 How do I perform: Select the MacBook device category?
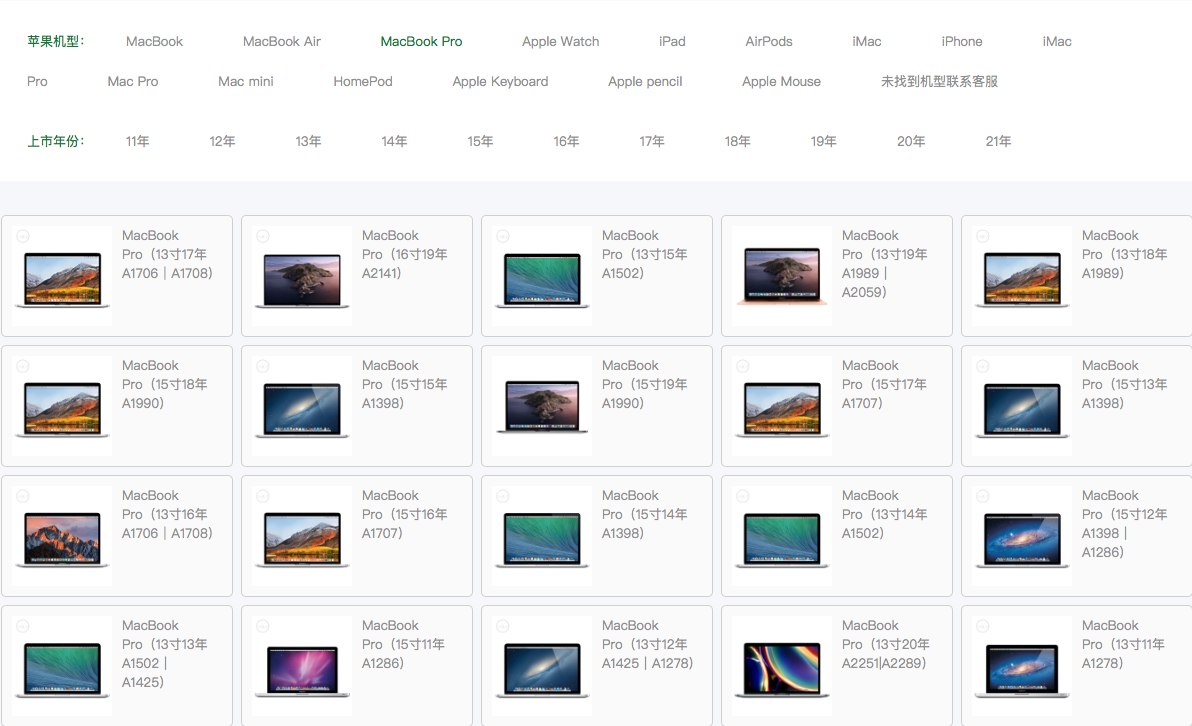[x=154, y=42]
